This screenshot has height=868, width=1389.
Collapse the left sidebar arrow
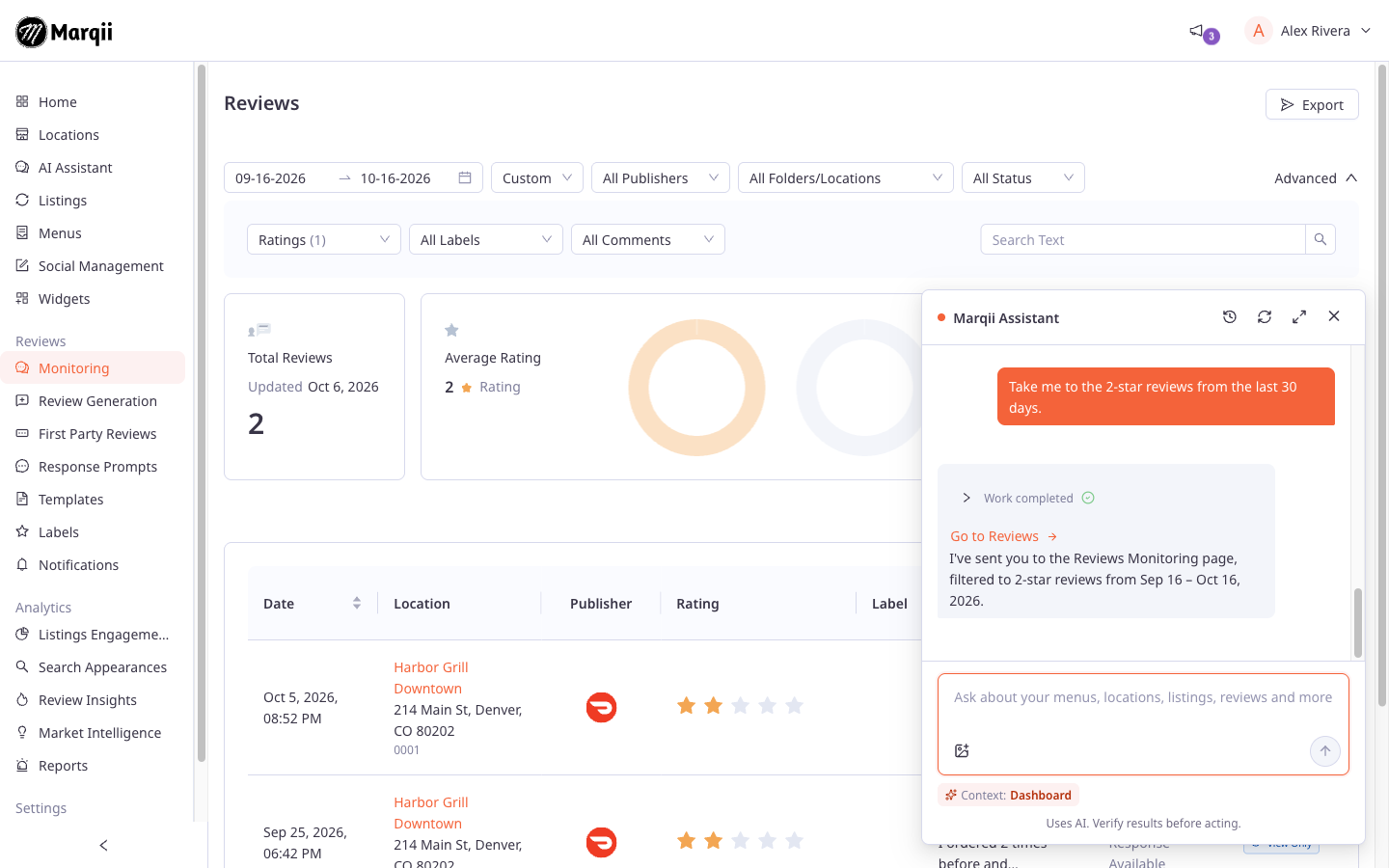103,846
